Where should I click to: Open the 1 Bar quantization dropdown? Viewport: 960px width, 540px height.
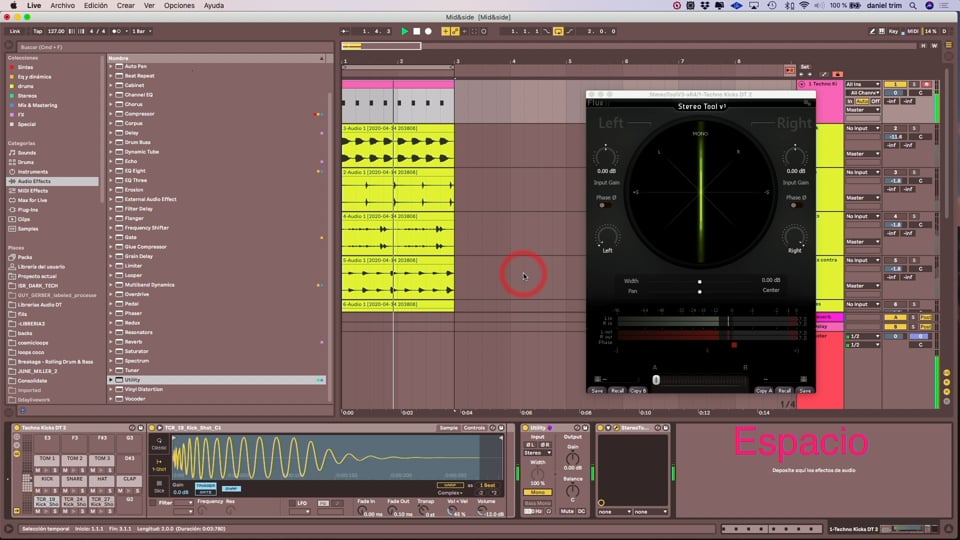click(x=141, y=31)
